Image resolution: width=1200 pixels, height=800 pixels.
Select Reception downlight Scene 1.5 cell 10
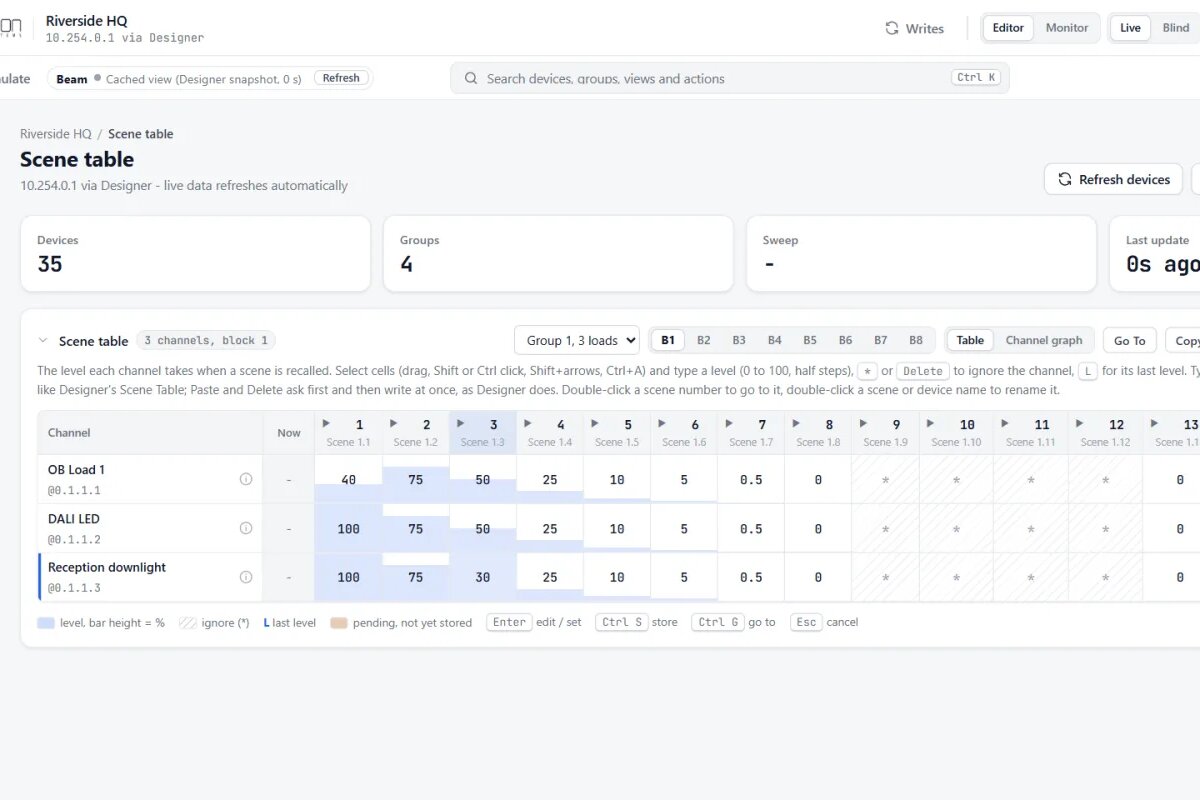point(617,577)
